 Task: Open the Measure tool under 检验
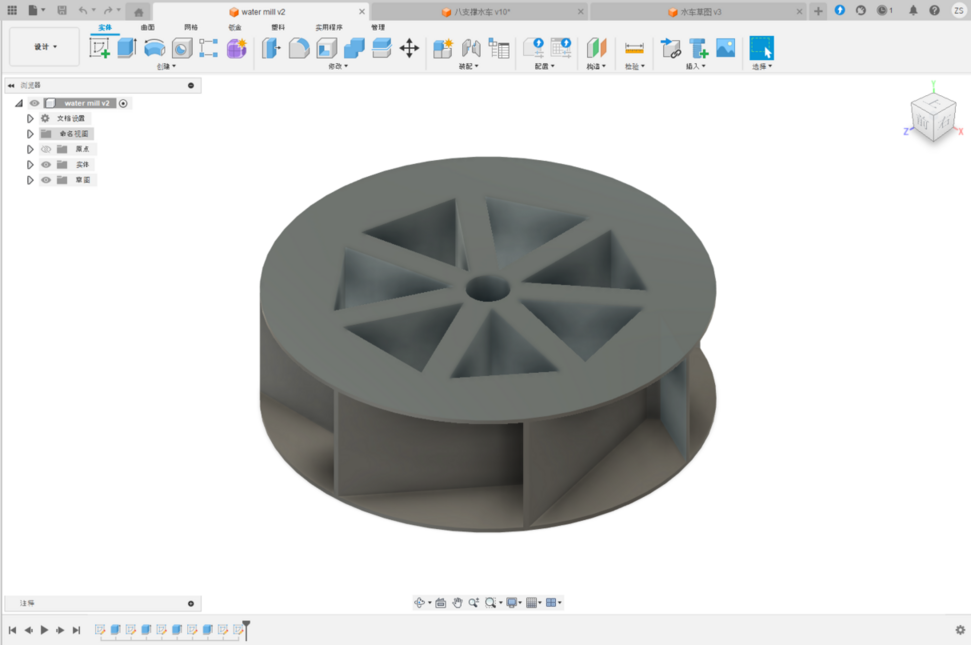(634, 48)
